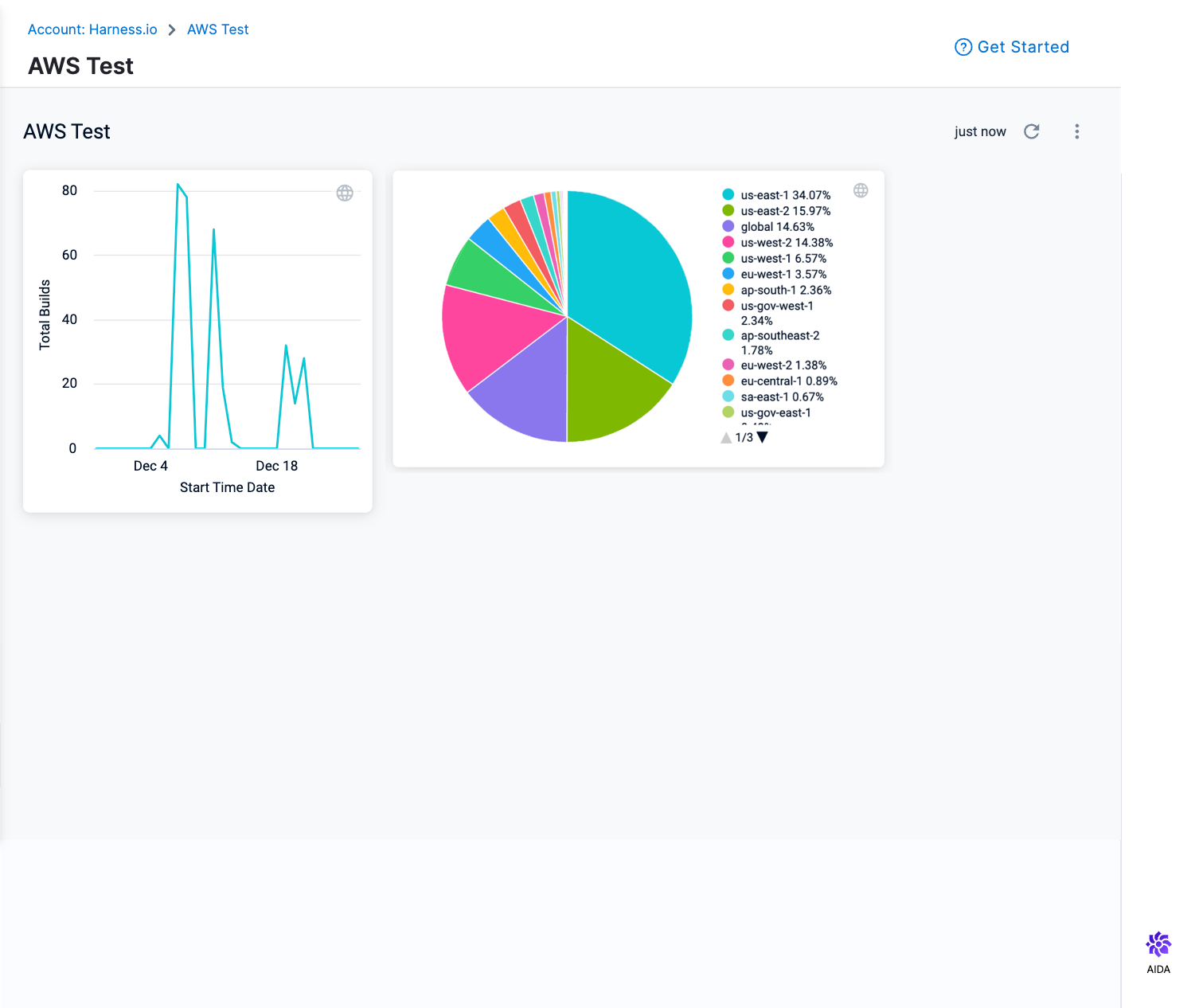
Task: Open the AWS Test breadcrumb link
Action: point(217,29)
